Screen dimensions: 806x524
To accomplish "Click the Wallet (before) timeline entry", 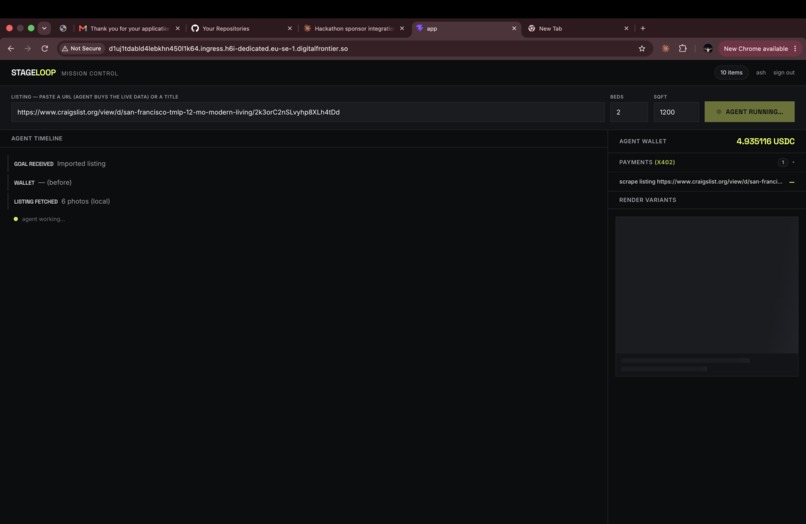I will point(43,183).
